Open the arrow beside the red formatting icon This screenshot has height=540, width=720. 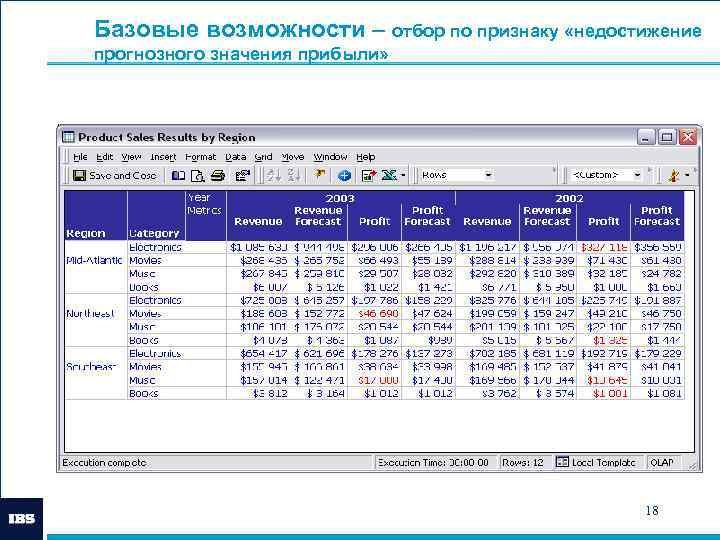[687, 175]
